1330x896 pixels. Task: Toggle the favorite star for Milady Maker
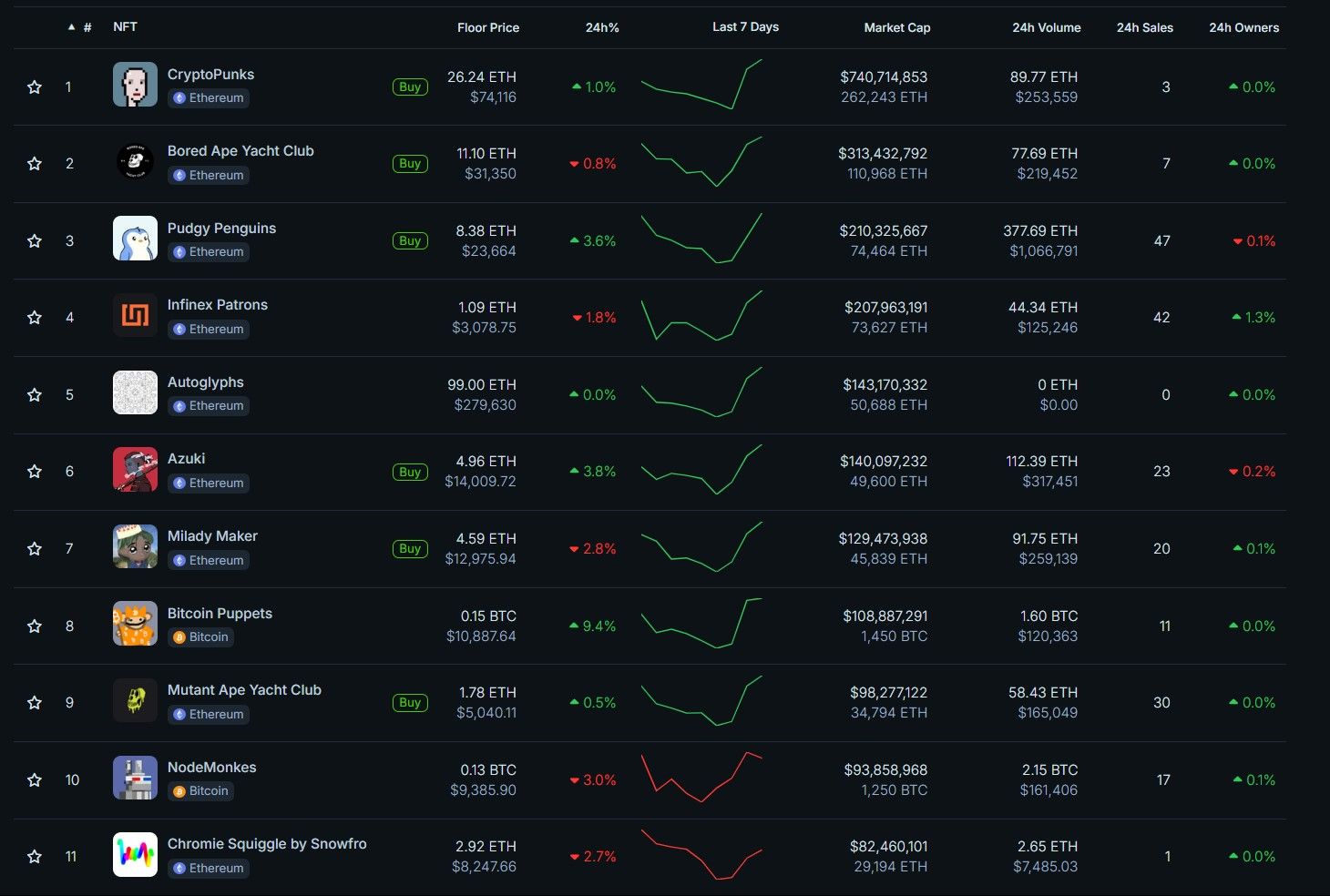(35, 549)
